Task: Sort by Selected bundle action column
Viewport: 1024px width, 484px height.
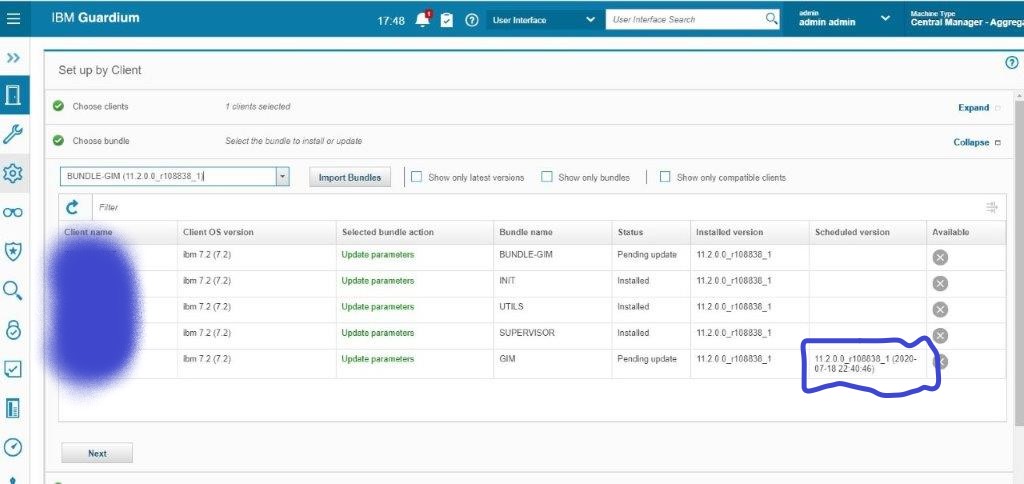Action: click(x=387, y=232)
